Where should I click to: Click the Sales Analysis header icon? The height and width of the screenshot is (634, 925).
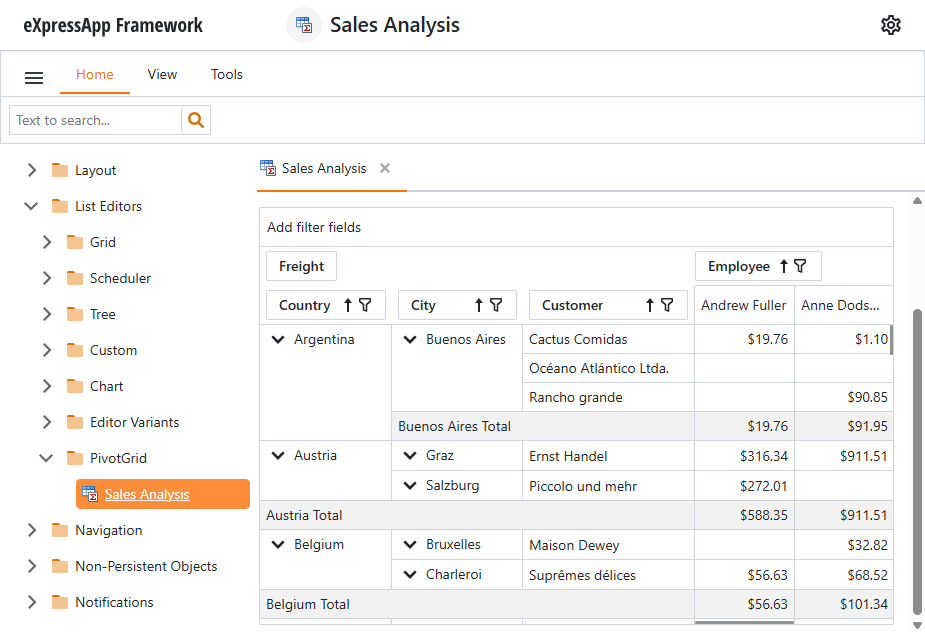click(304, 25)
